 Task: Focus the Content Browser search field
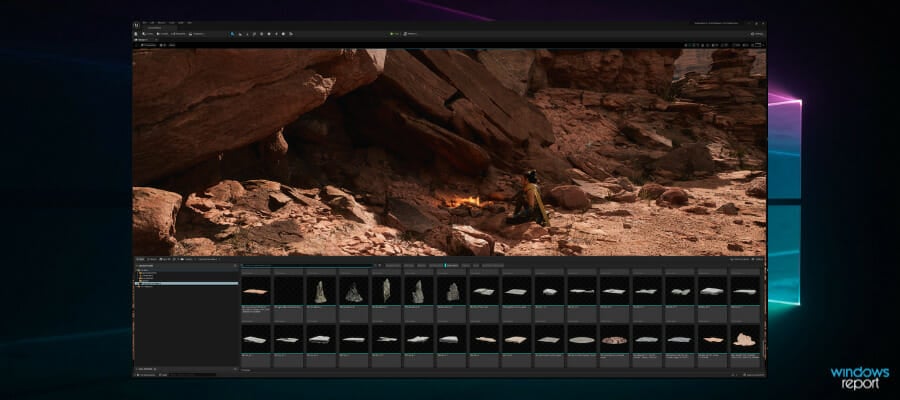click(307, 265)
